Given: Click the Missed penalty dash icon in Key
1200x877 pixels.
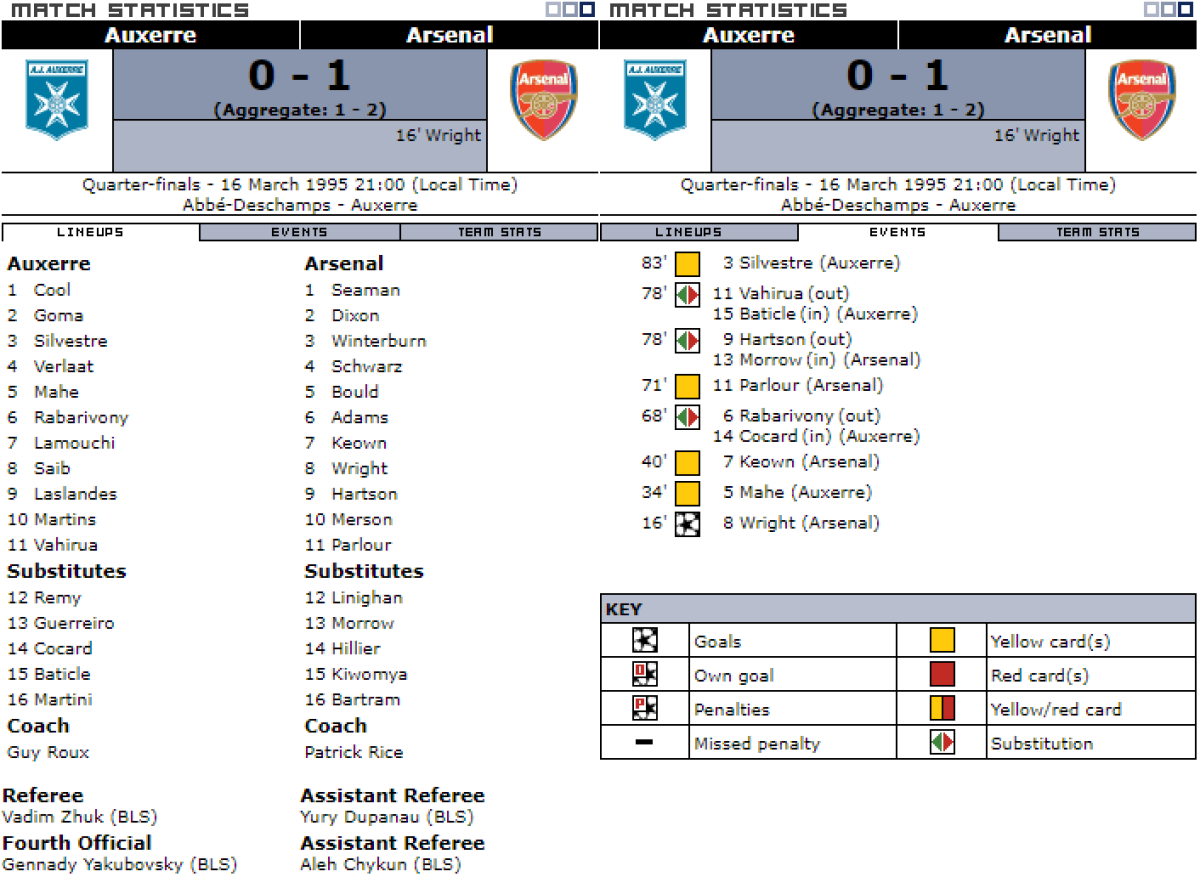Looking at the screenshot, I should coord(644,743).
